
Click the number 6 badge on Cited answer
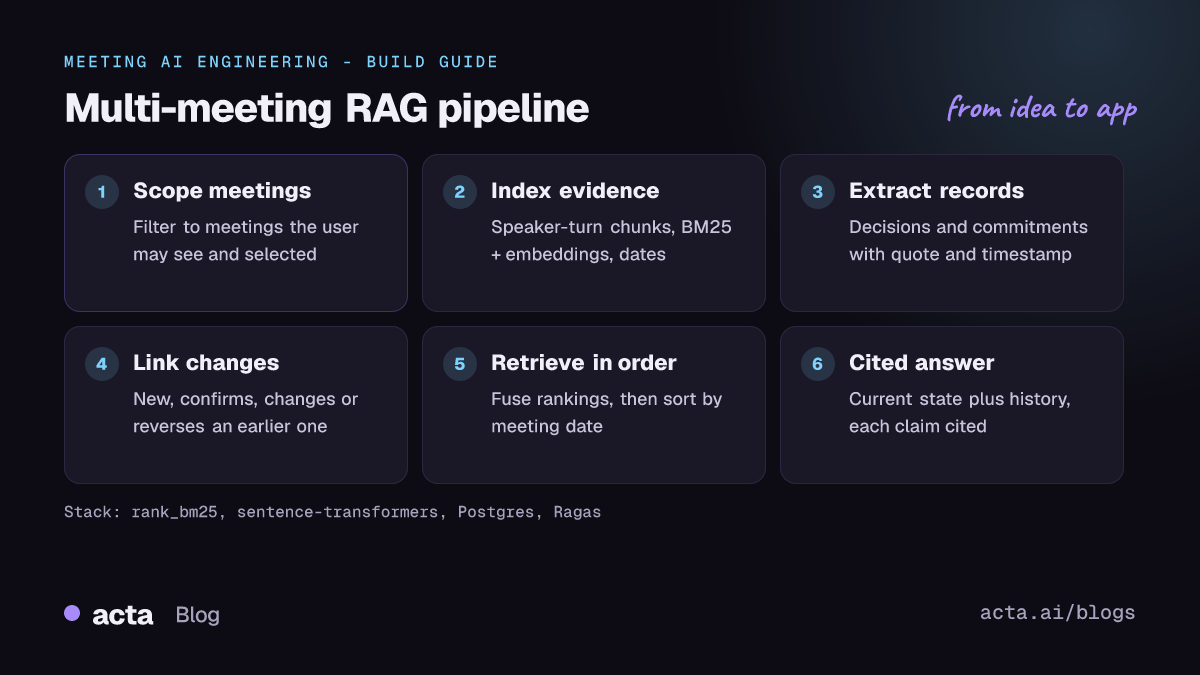point(818,364)
